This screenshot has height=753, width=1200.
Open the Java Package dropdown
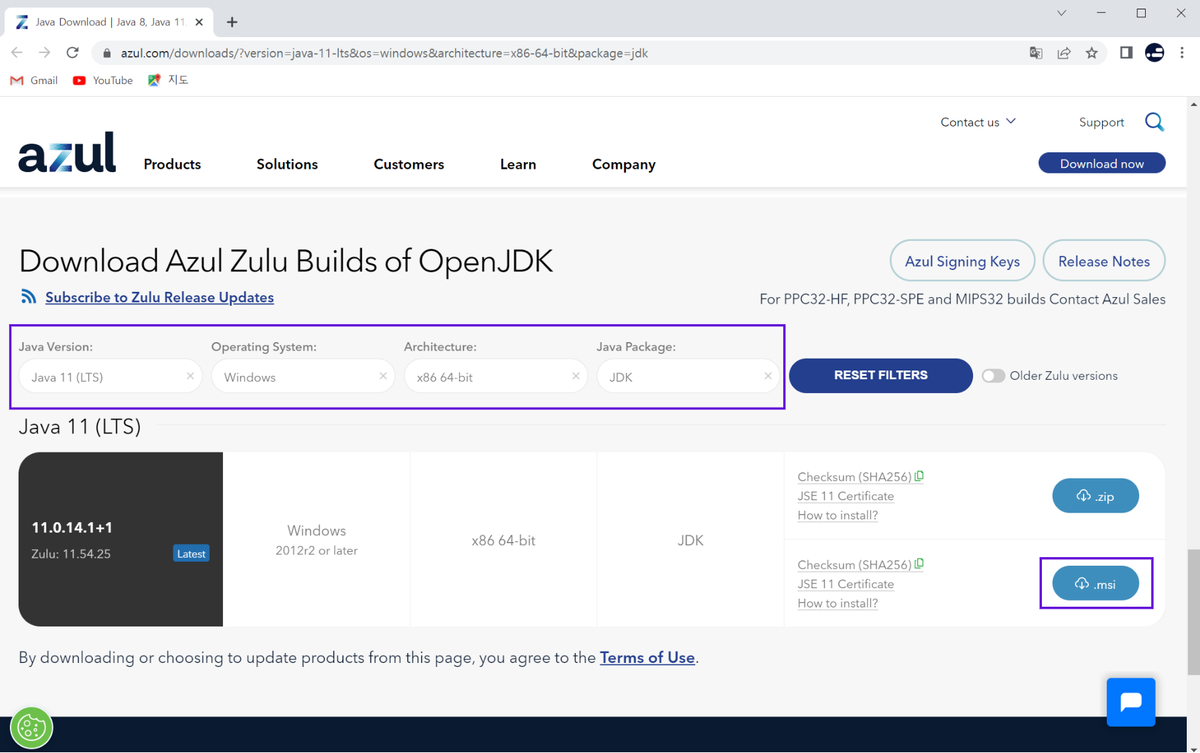[688, 376]
